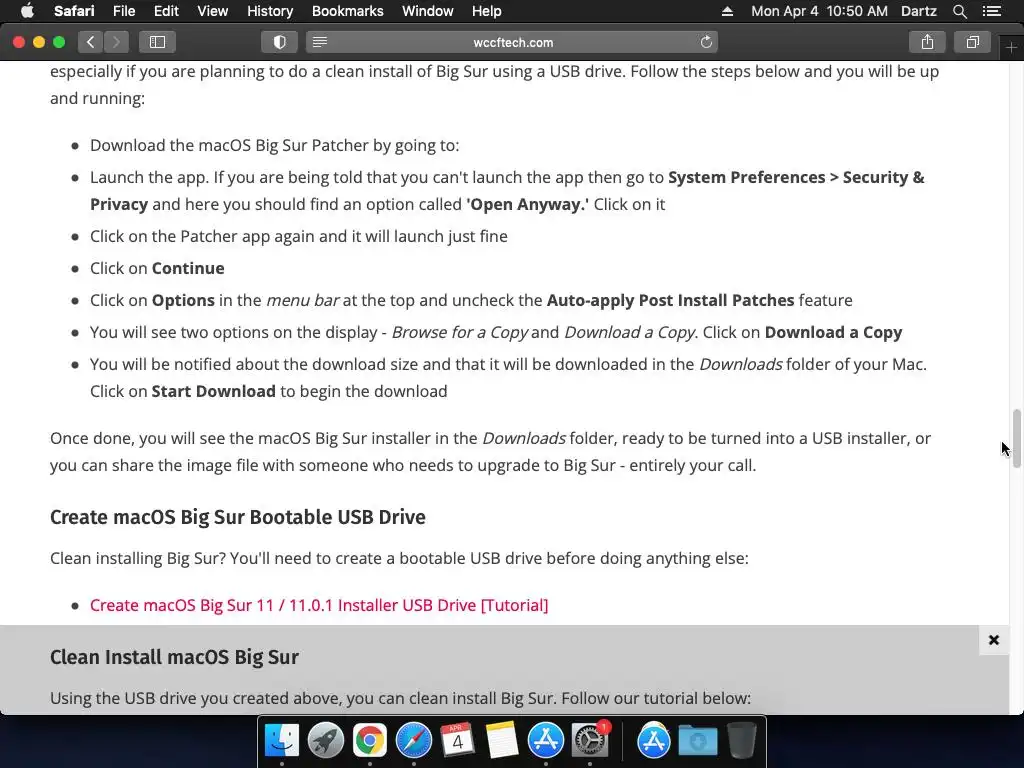Click the bold 'Continue' text
This screenshot has height=768, width=1024.
point(188,268)
